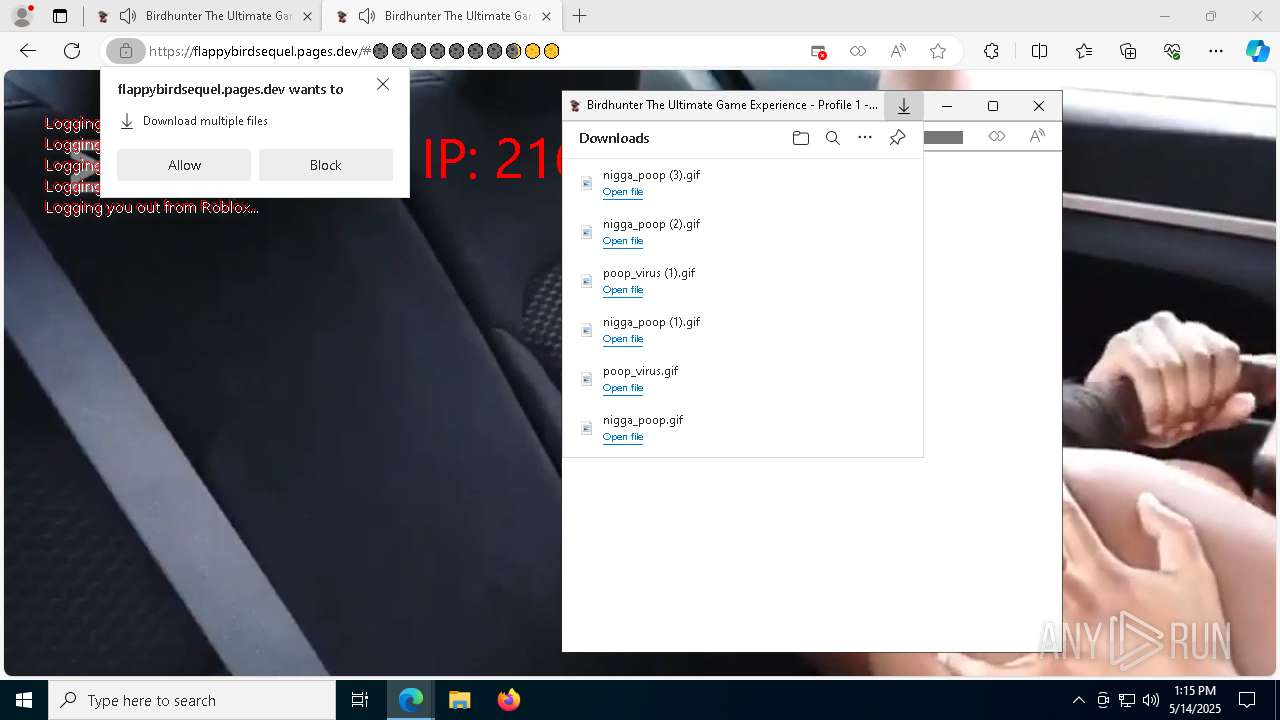Close the first Birdhunter tab

307,16
